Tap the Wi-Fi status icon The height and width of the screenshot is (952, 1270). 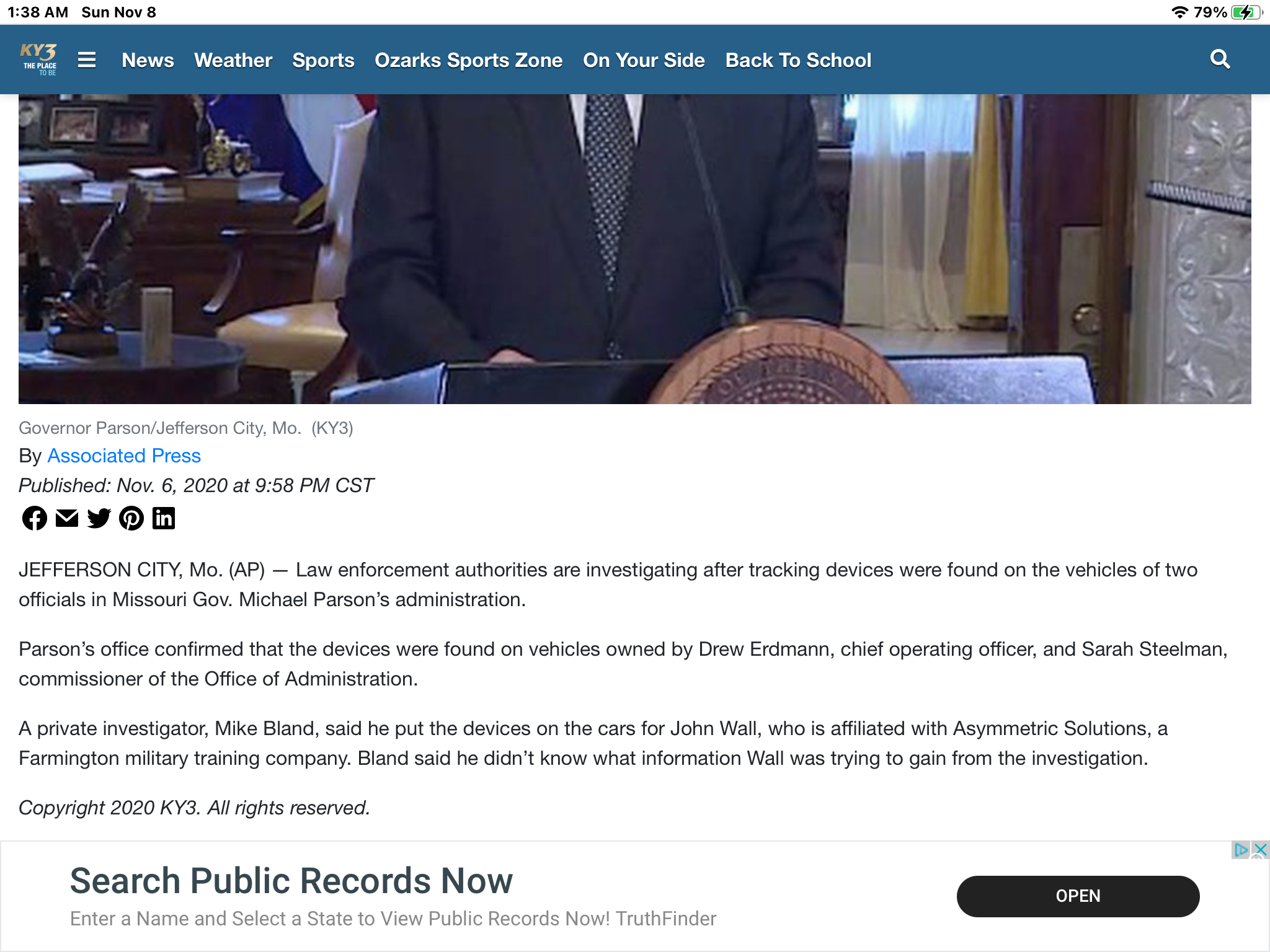pyautogui.click(x=1179, y=12)
